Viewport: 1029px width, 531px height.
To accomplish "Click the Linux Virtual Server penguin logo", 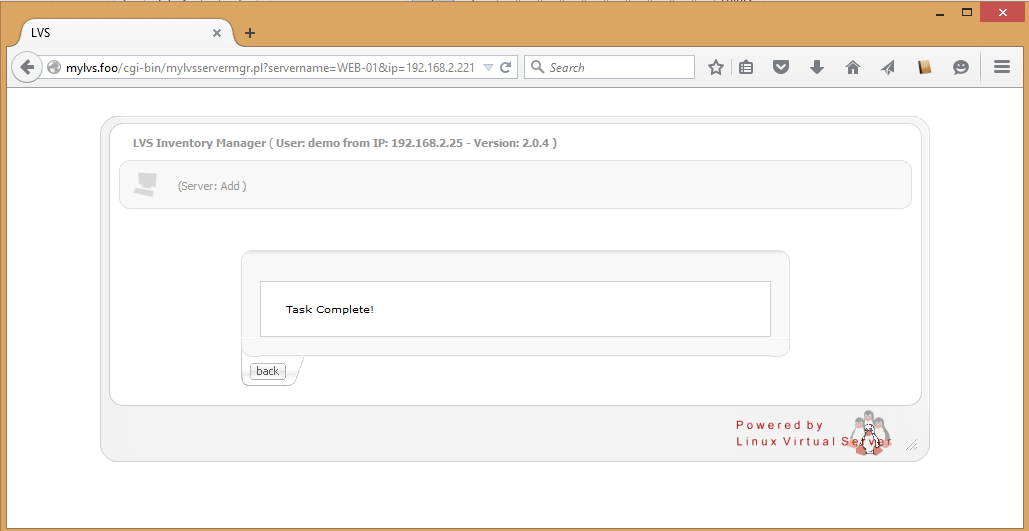I will point(869,433).
